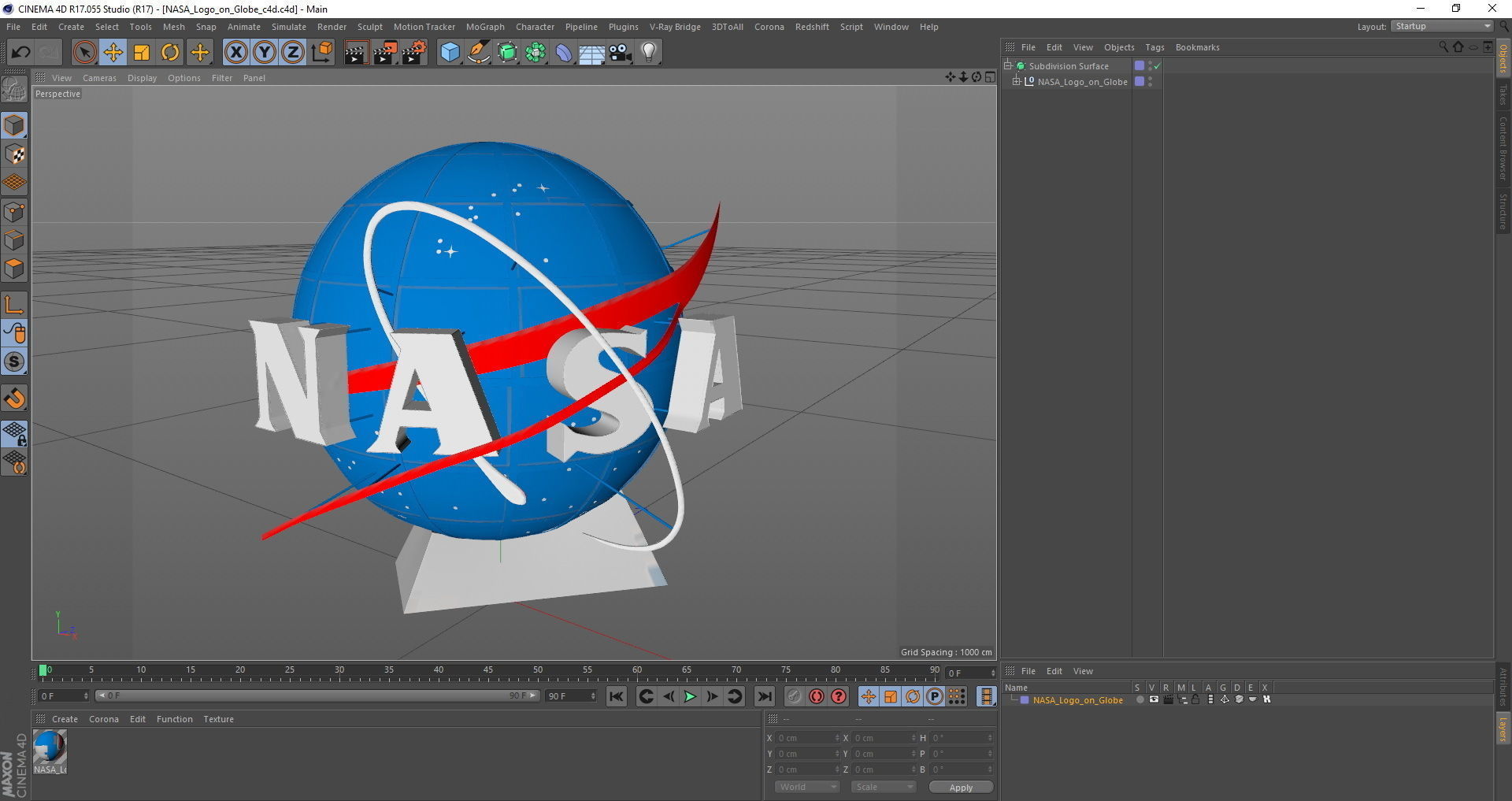Click the Undo arrow icon
This screenshot has height=801, width=1512.
pos(20,53)
